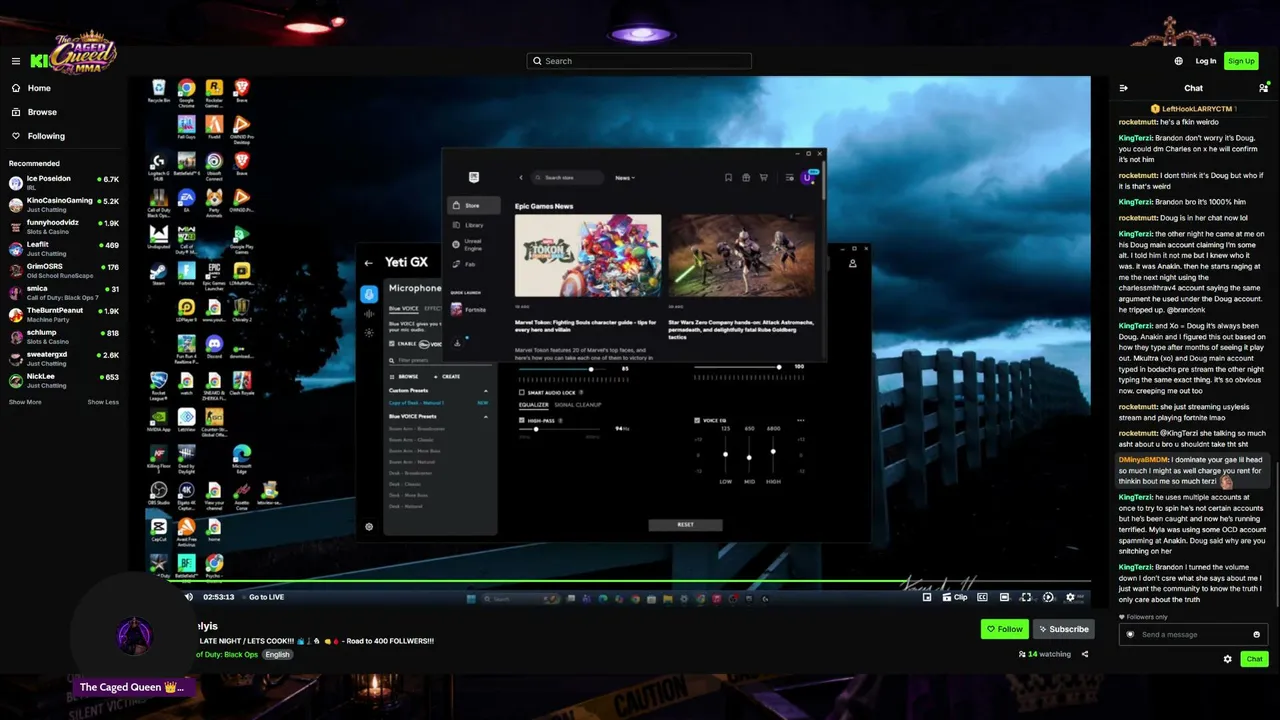Switch to the Equalizer tab in Yeti GX
The image size is (1280, 720).
point(533,405)
